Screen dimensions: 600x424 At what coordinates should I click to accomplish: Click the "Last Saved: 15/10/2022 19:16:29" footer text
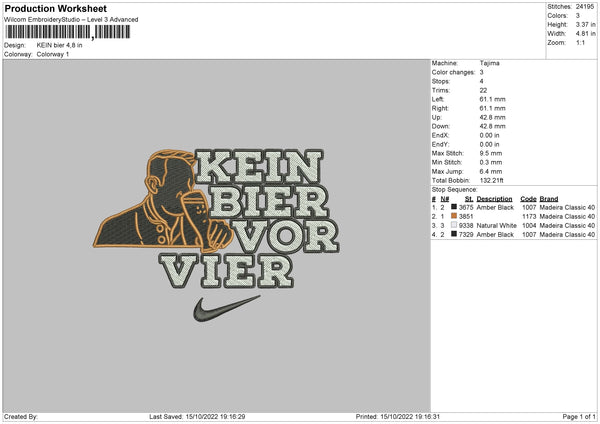tap(197, 417)
